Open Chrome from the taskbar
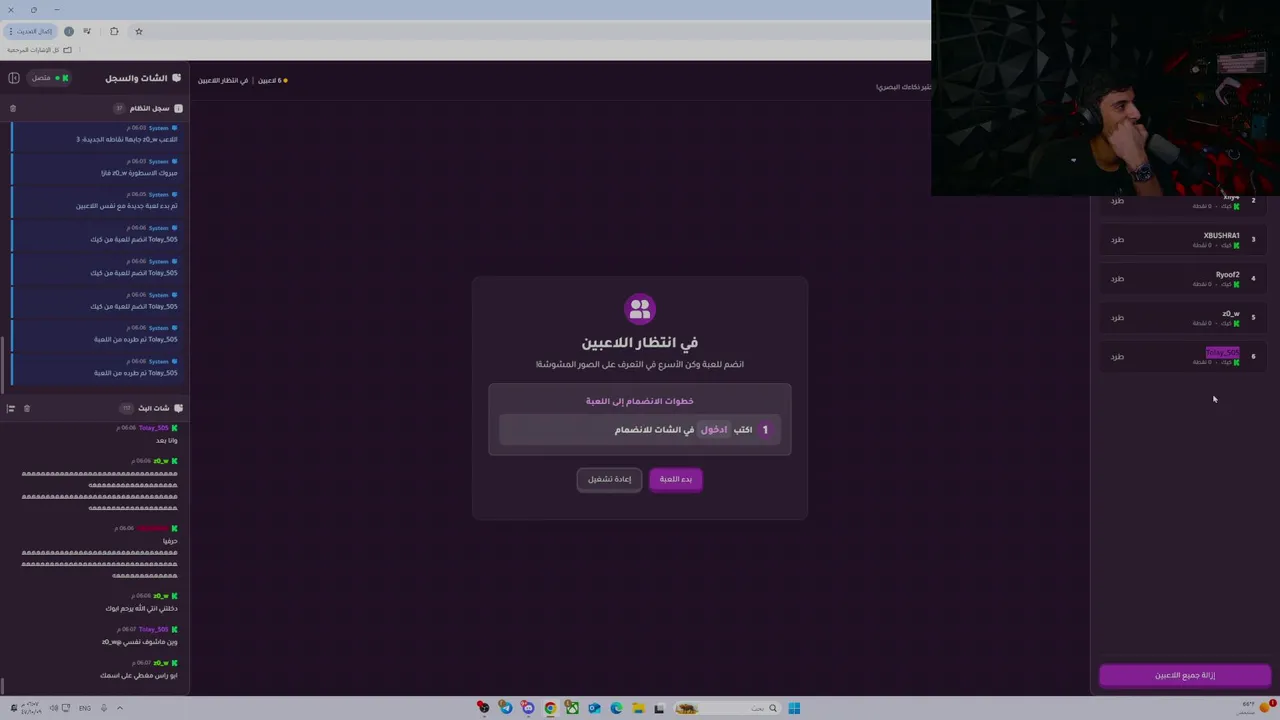This screenshot has width=1280, height=720. click(x=550, y=708)
